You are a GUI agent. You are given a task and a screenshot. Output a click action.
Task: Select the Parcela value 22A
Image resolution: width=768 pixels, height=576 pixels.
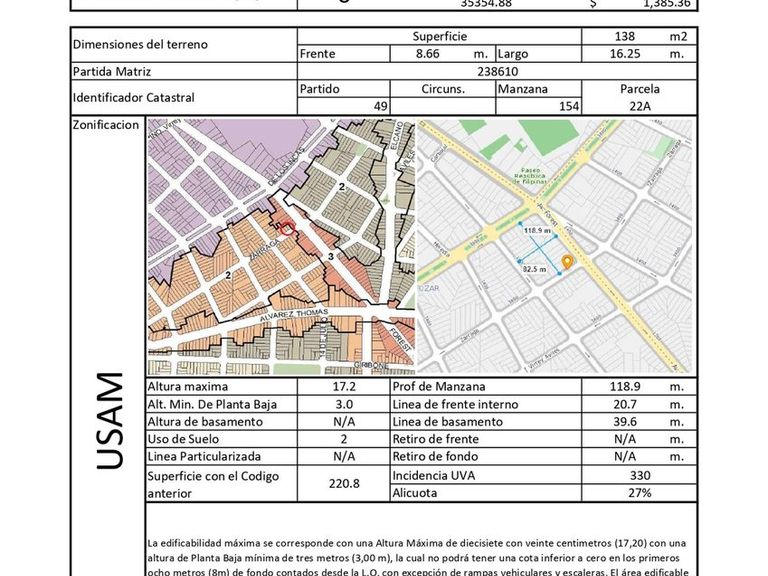click(x=639, y=106)
